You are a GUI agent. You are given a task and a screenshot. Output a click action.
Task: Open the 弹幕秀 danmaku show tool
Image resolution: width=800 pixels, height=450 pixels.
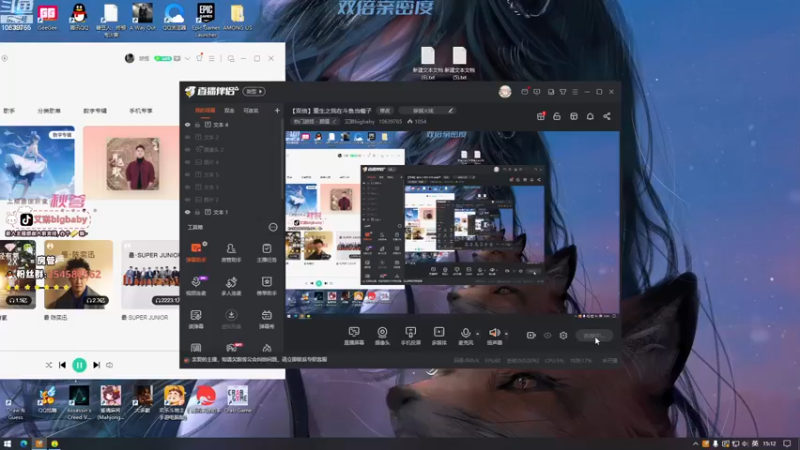click(266, 319)
